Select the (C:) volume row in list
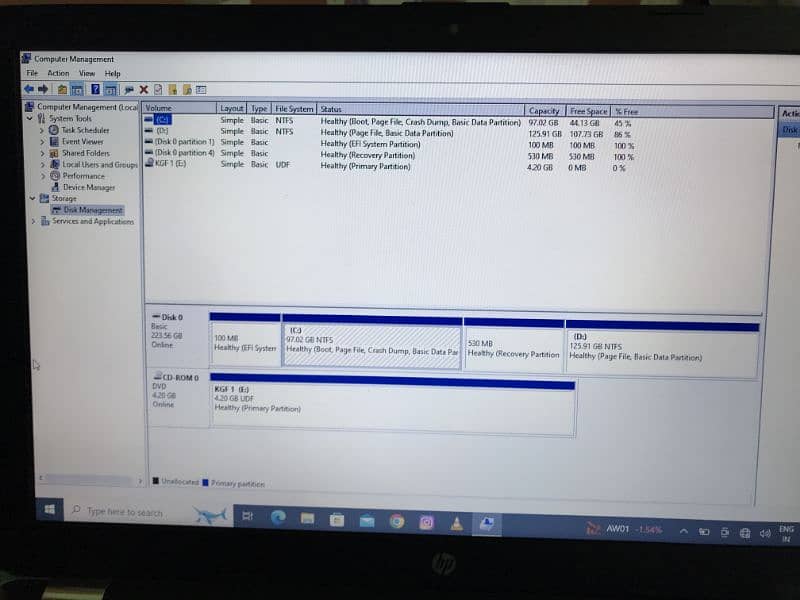 388,121
